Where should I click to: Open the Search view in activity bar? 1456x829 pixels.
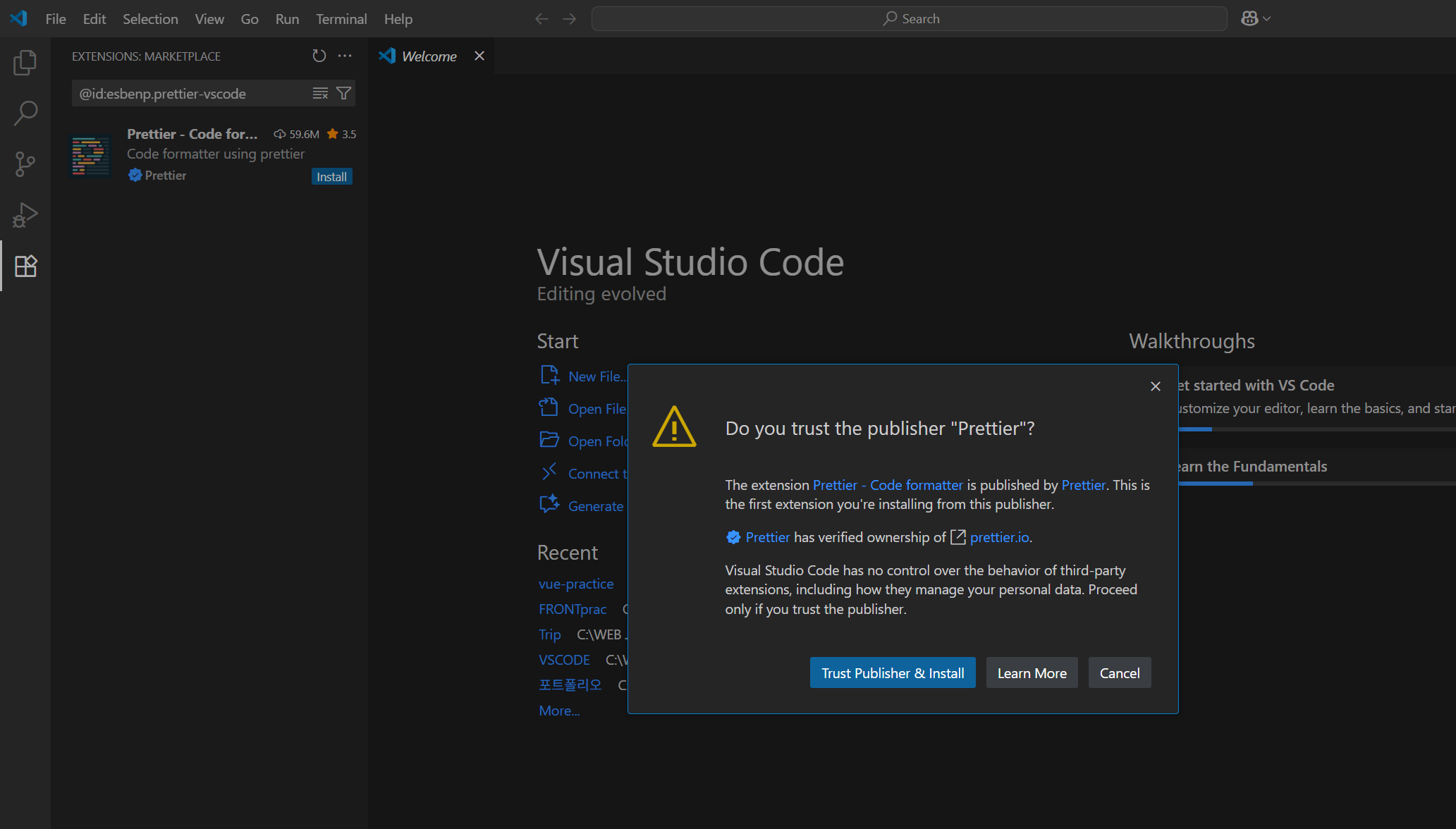[25, 113]
